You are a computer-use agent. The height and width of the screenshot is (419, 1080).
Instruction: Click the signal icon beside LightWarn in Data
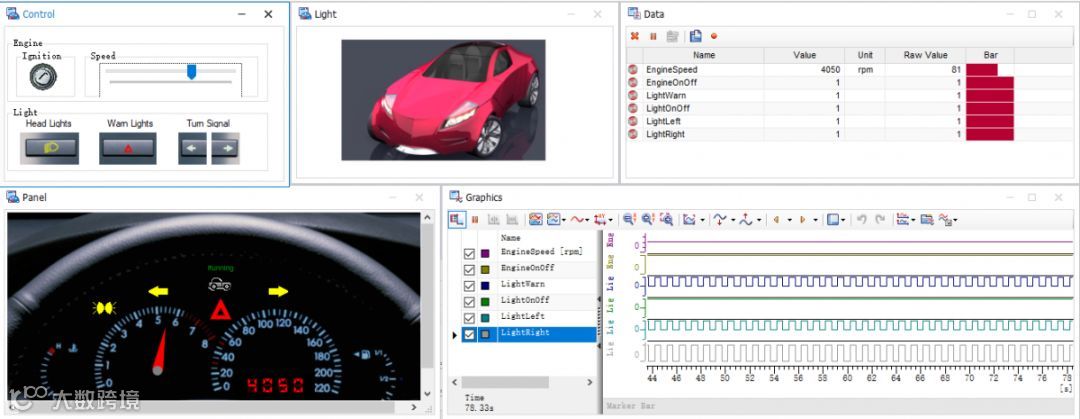(x=634, y=95)
